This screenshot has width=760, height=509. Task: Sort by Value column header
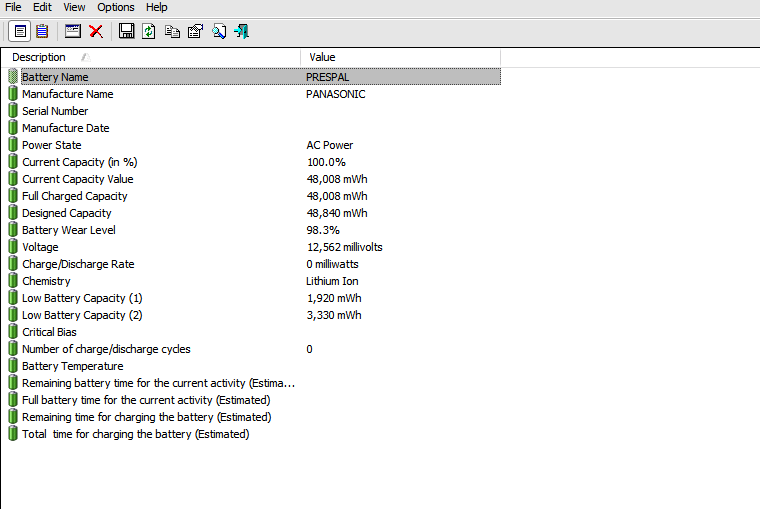click(x=400, y=57)
